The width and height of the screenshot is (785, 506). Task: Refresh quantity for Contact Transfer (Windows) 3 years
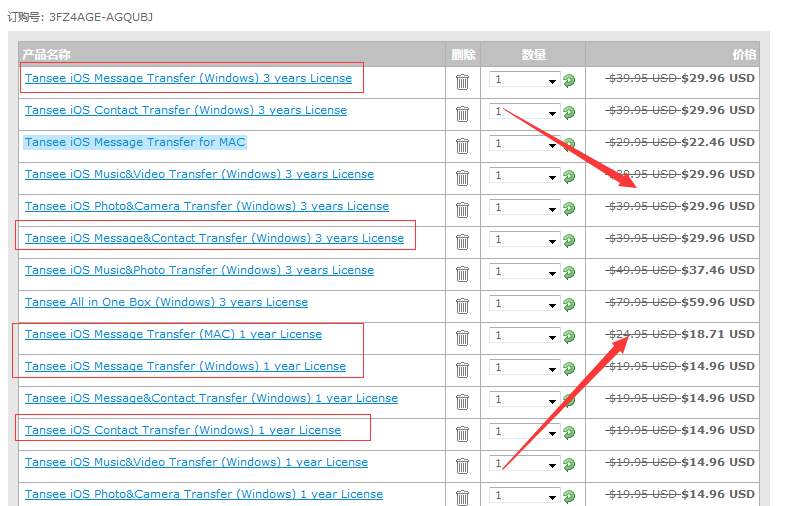569,112
